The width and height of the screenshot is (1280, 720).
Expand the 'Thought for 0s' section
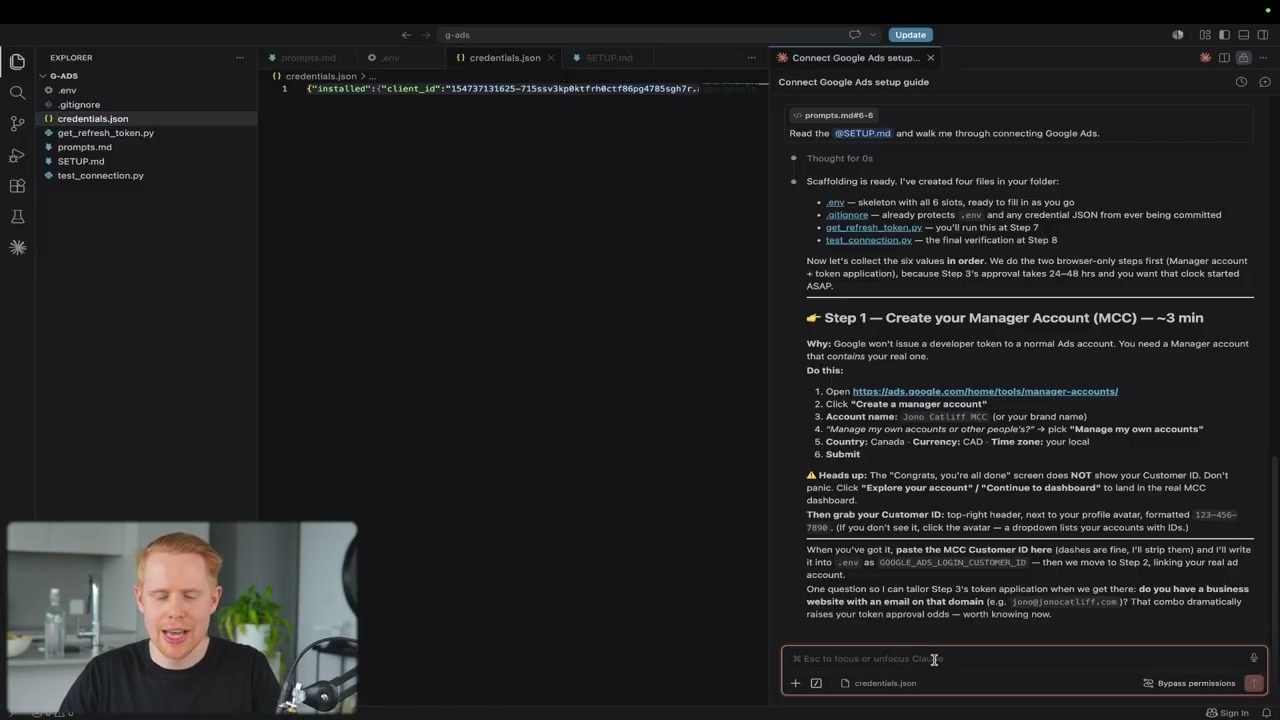point(840,158)
